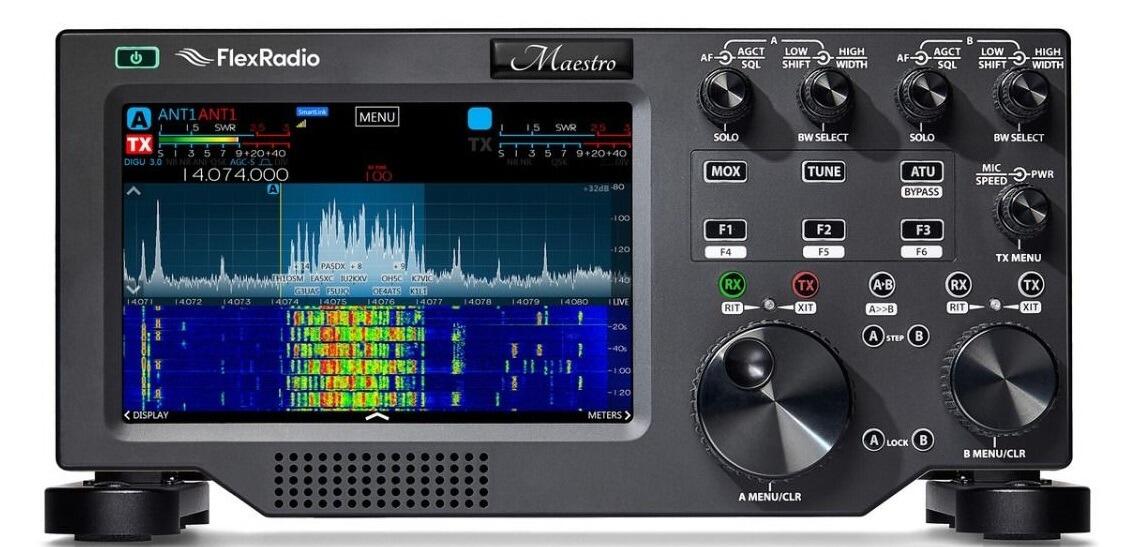Open the 3.0 filter bandwidth selector

155,163
